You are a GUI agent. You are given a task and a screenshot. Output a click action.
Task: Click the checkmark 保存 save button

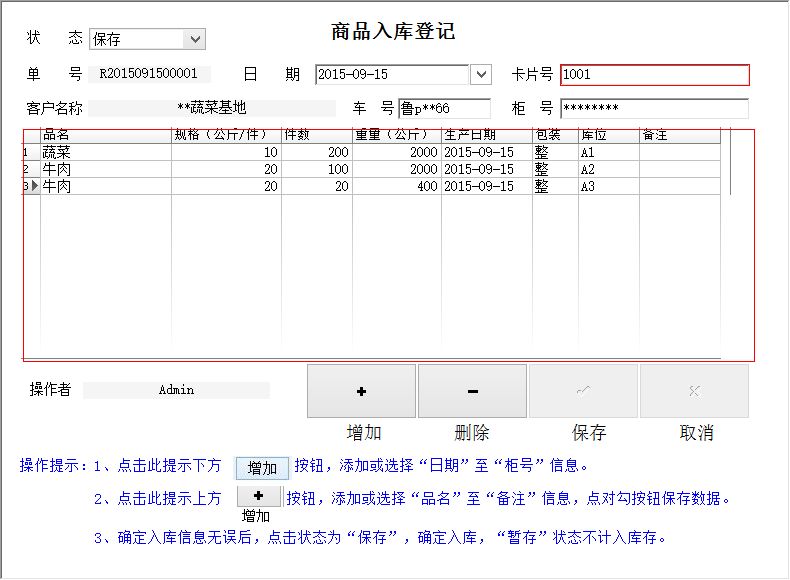pos(583,391)
